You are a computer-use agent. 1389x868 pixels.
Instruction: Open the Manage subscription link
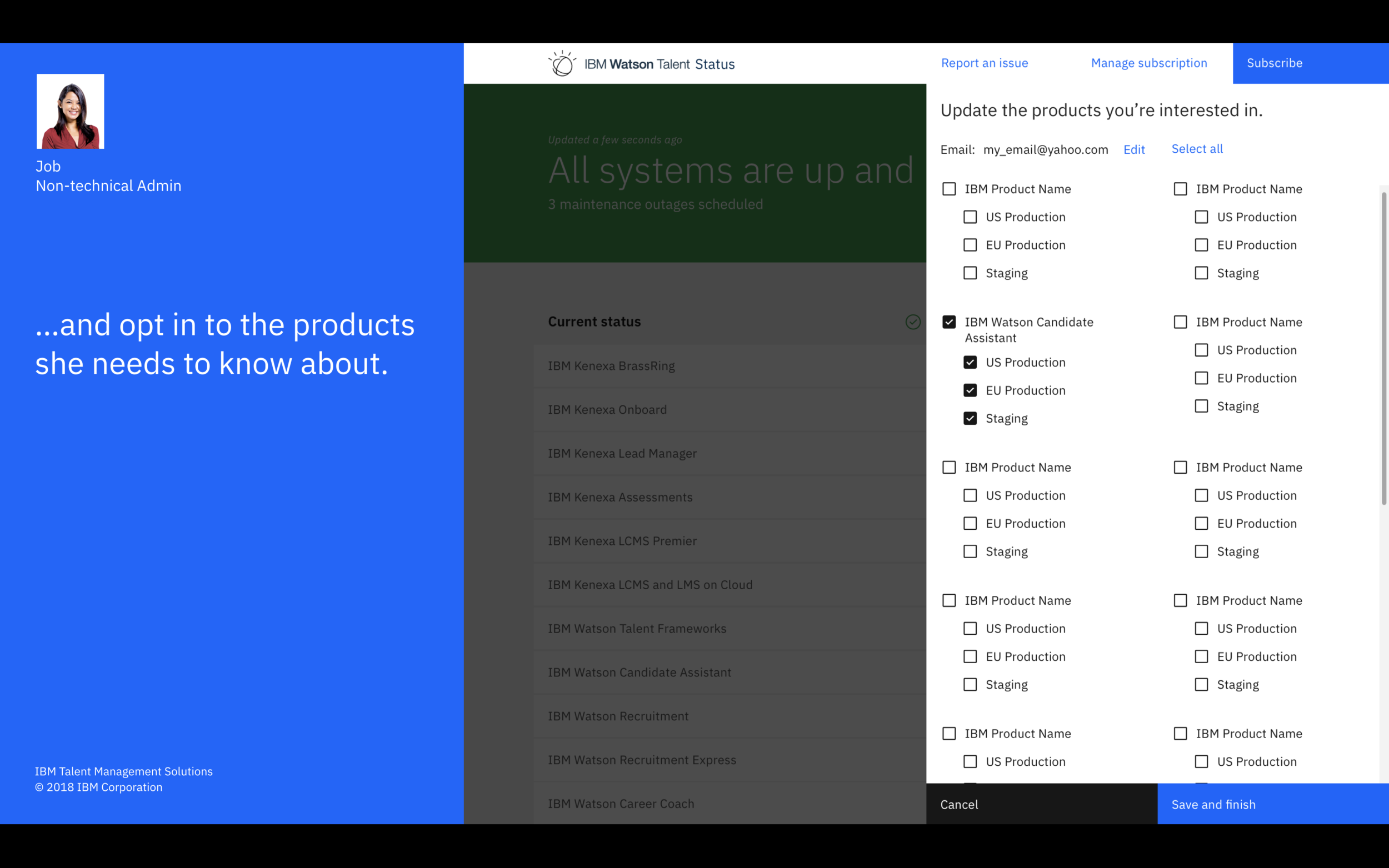click(1149, 63)
